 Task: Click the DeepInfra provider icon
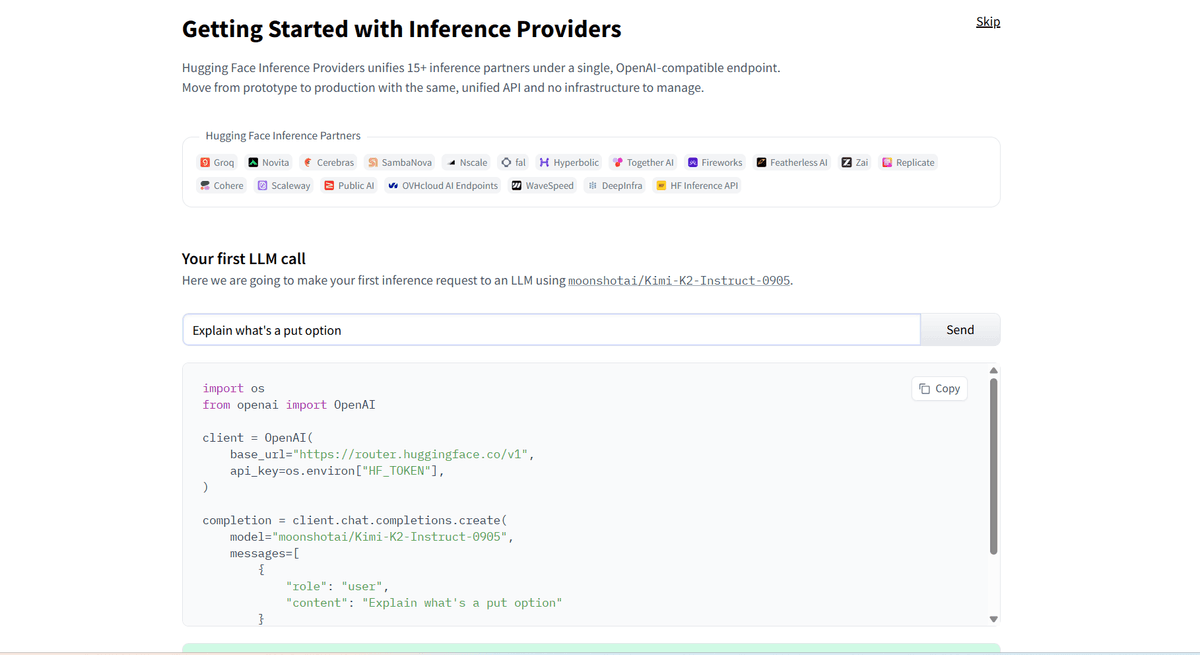click(593, 185)
